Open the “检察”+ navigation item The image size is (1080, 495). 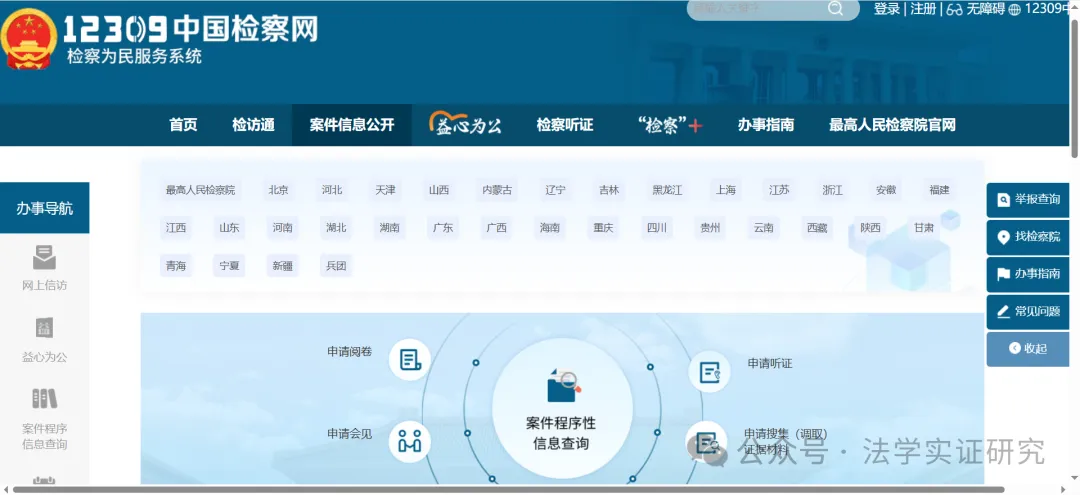[669, 125]
